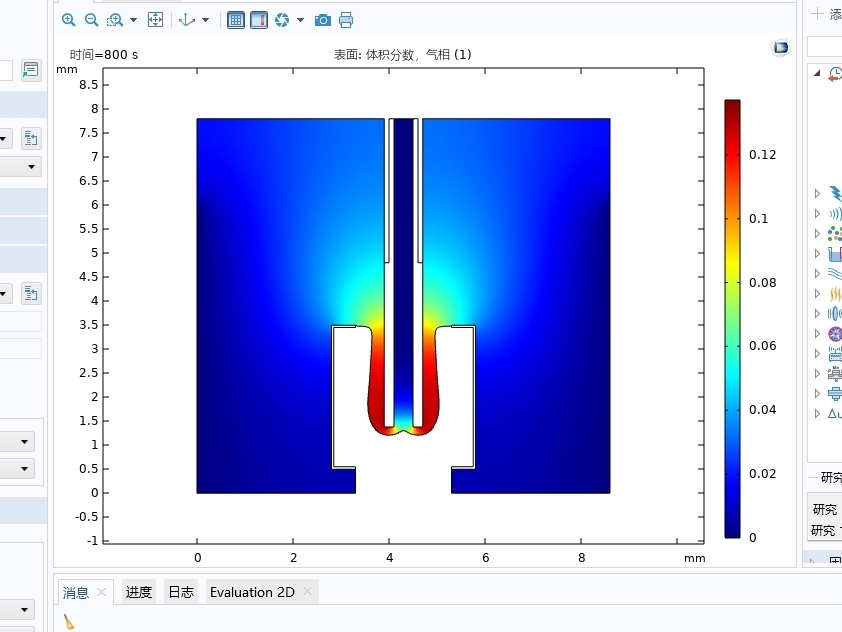The height and width of the screenshot is (632, 842).
Task: Click the plus add icon in right panel
Action: 817,14
